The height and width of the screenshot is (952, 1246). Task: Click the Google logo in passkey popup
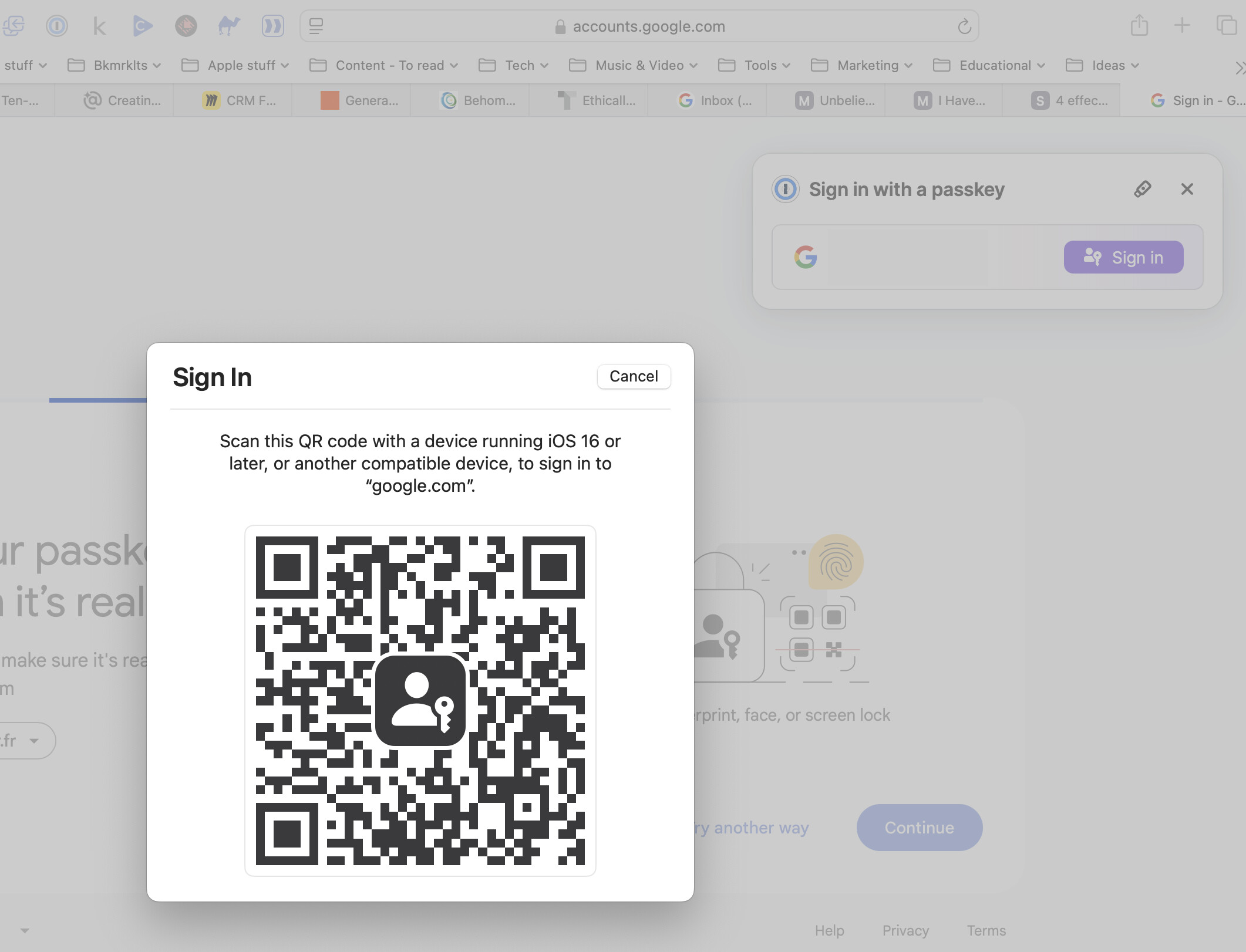[806, 257]
